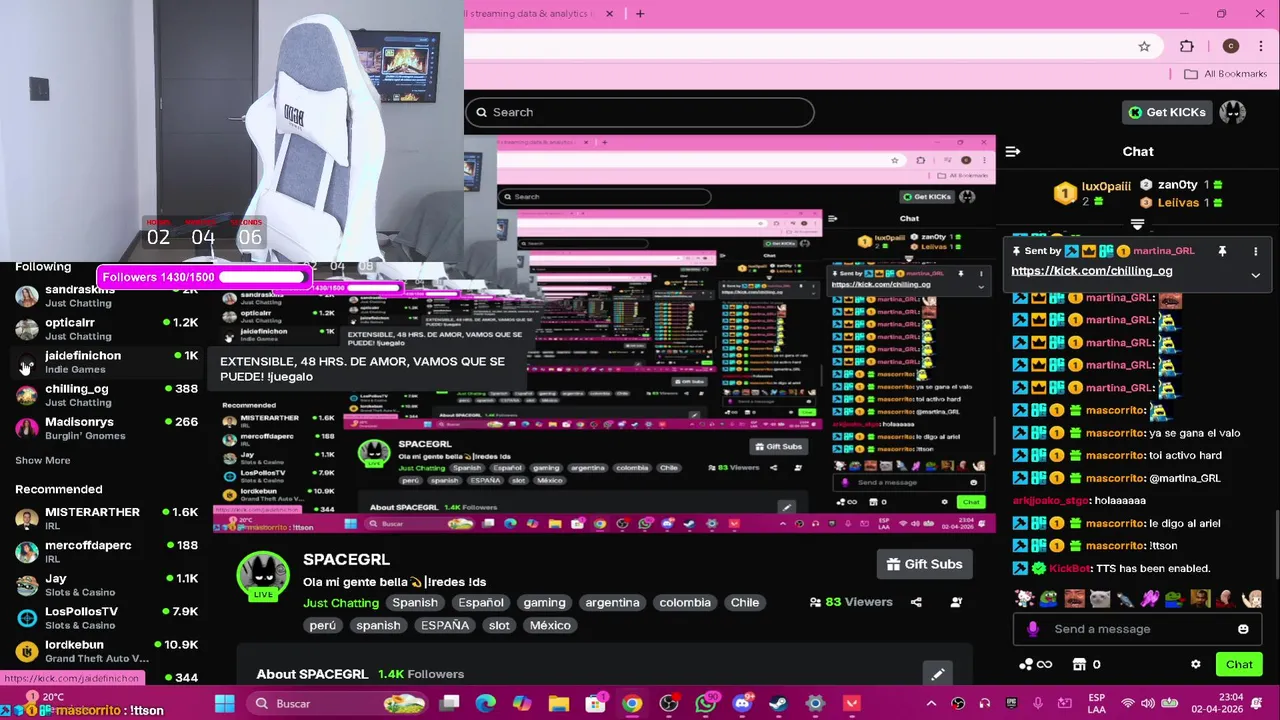Share the SPACEGRL stream
The image size is (1280, 720).
[x=916, y=602]
